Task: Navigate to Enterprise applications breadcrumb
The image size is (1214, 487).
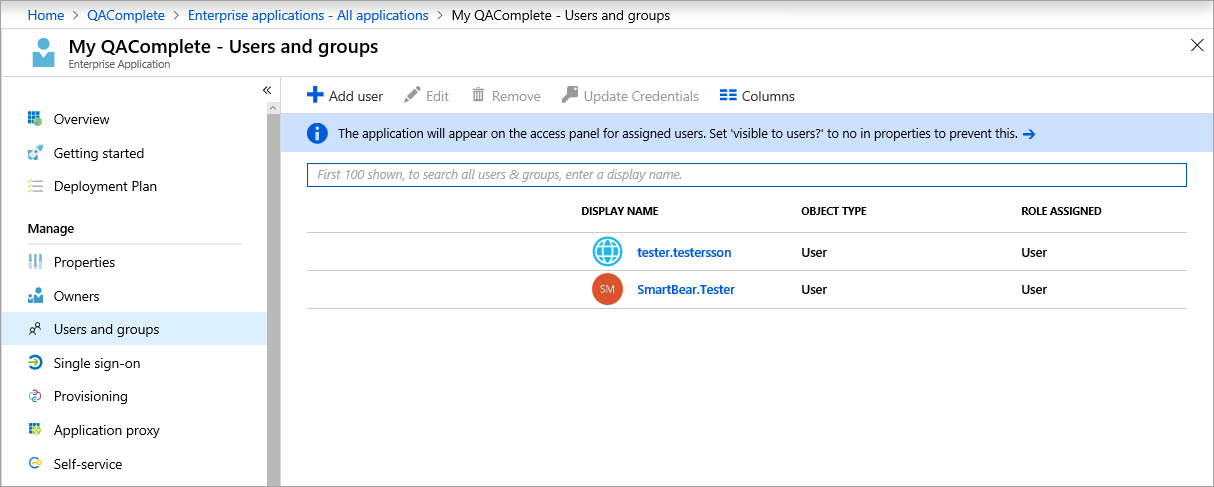Action: (308, 15)
